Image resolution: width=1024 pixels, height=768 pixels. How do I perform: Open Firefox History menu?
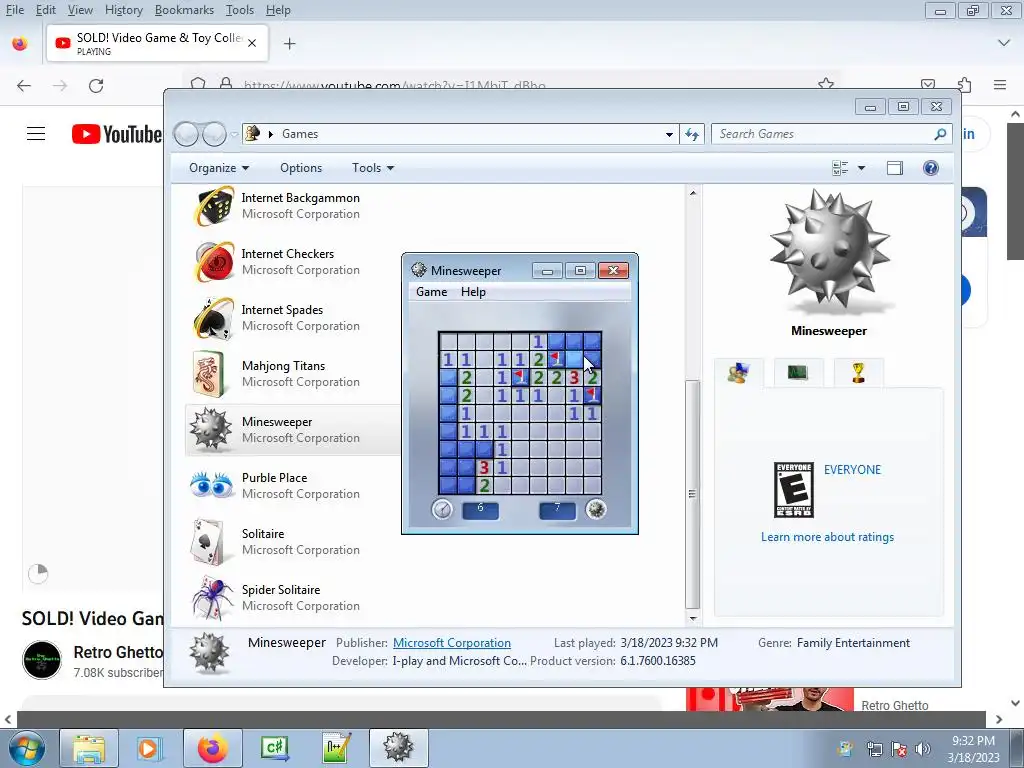coord(123,10)
